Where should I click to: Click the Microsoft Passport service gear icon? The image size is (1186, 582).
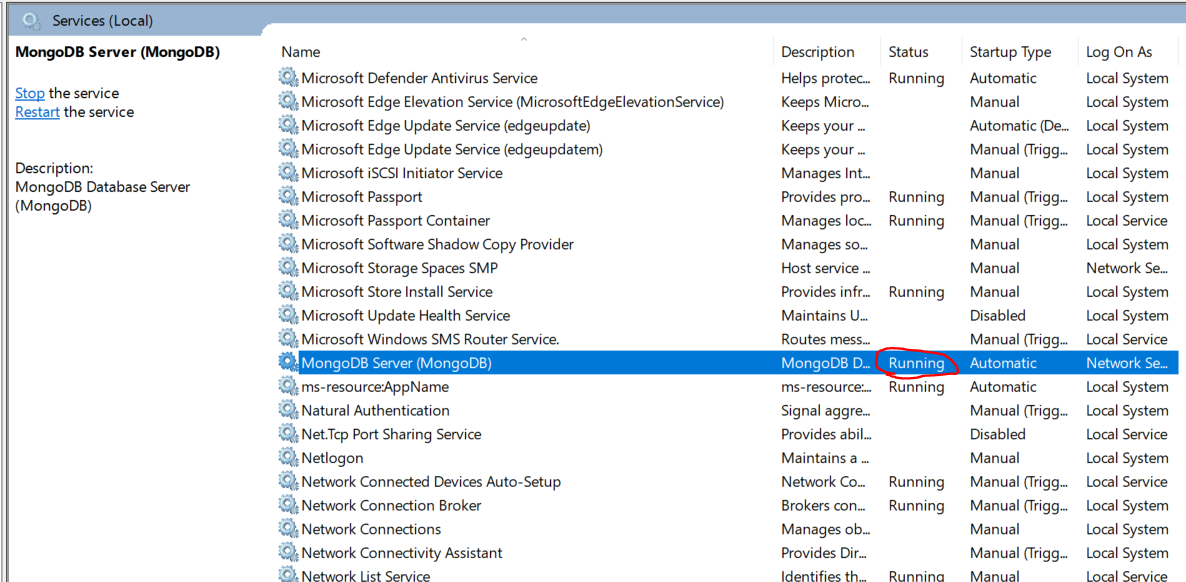coord(288,197)
